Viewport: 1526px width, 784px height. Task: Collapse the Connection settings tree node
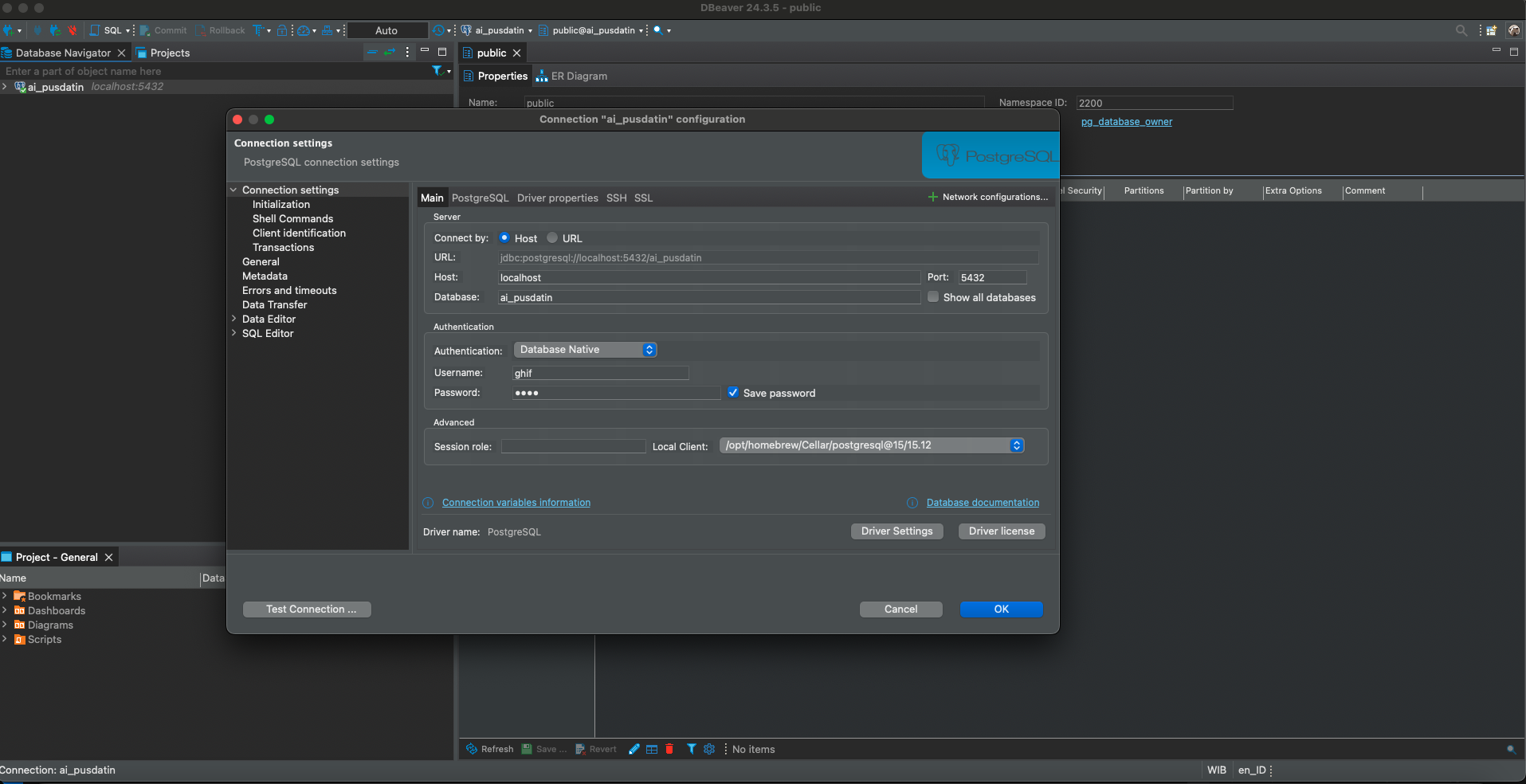[x=233, y=190]
